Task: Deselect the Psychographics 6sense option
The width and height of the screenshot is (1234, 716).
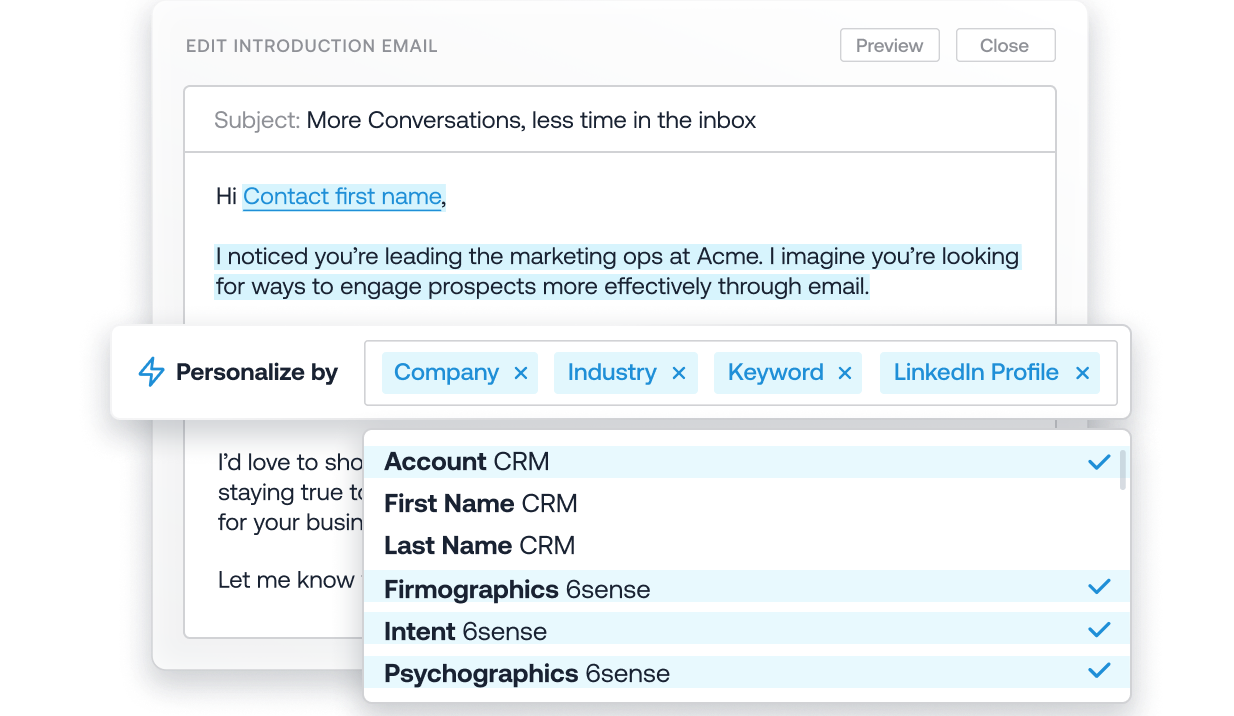Action: (747, 673)
